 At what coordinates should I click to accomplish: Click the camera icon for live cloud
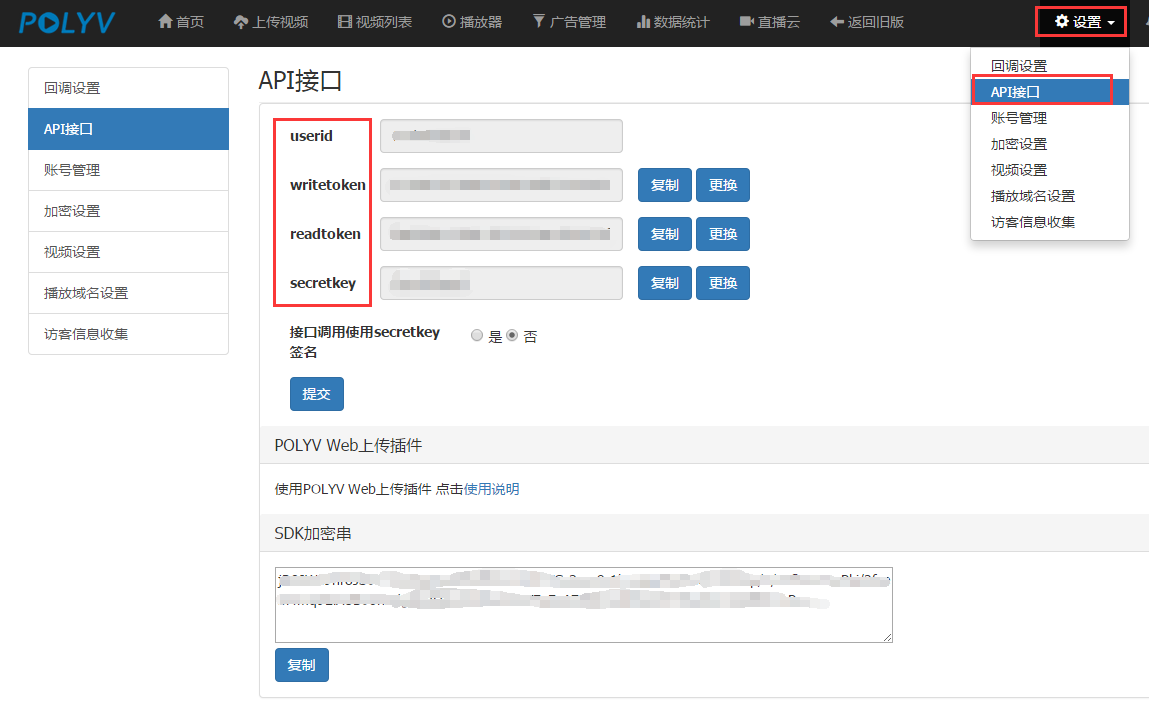747,22
